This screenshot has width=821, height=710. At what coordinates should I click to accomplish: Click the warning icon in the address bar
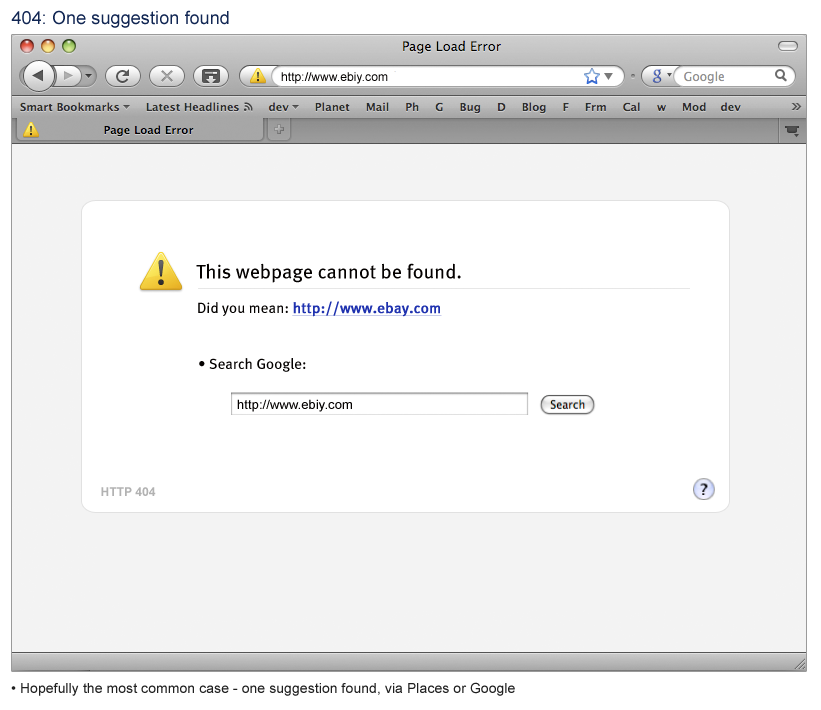click(x=257, y=76)
